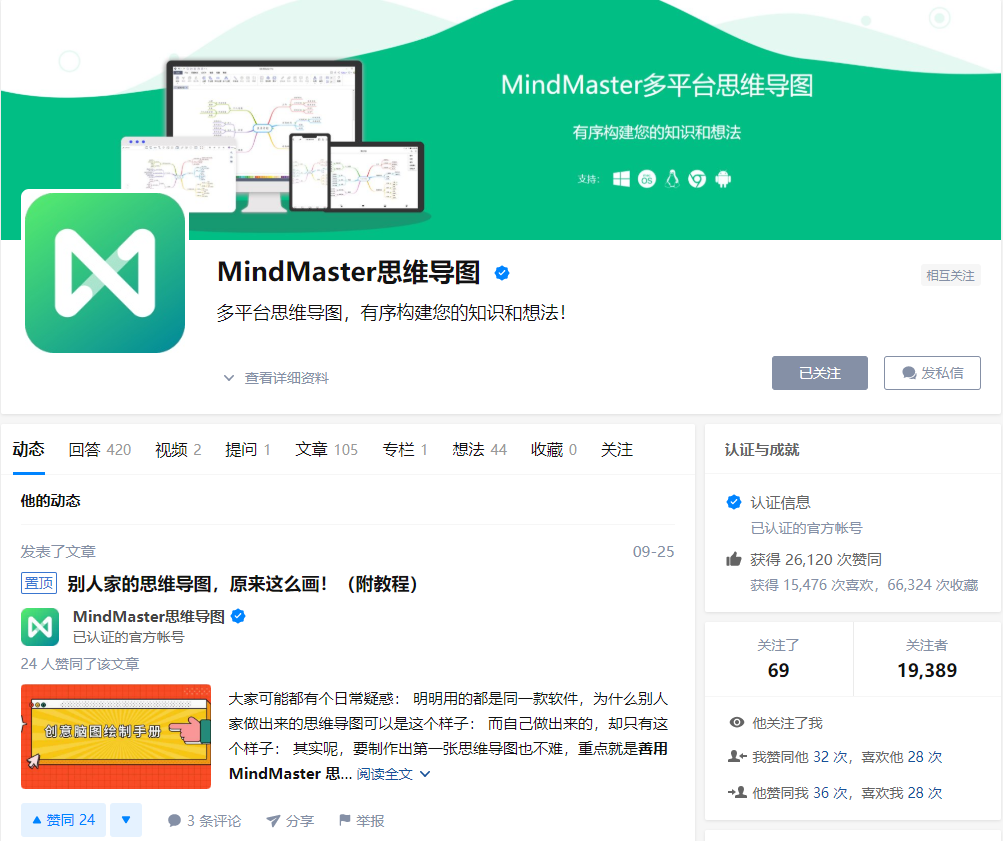Click the Chrome platform icon in banner
Image resolution: width=1003 pixels, height=841 pixels.
click(697, 179)
